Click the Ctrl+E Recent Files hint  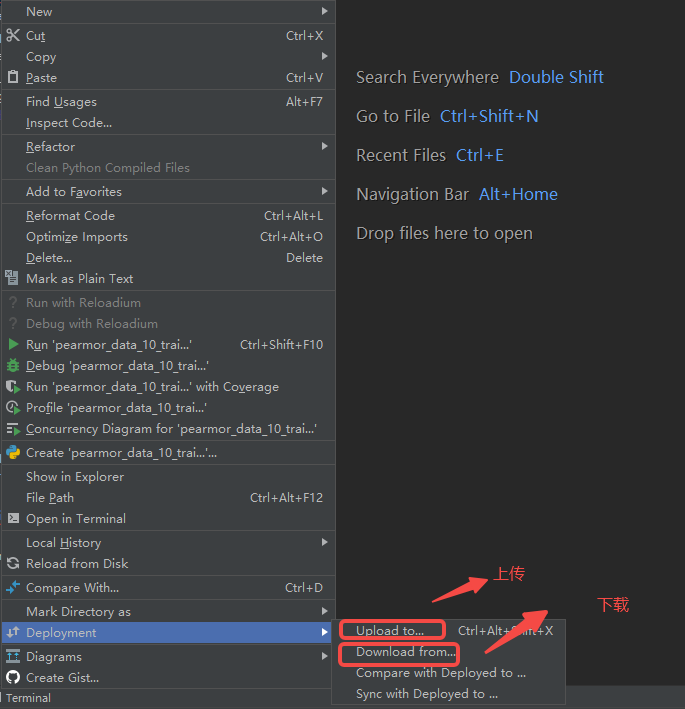pyautogui.click(x=480, y=155)
